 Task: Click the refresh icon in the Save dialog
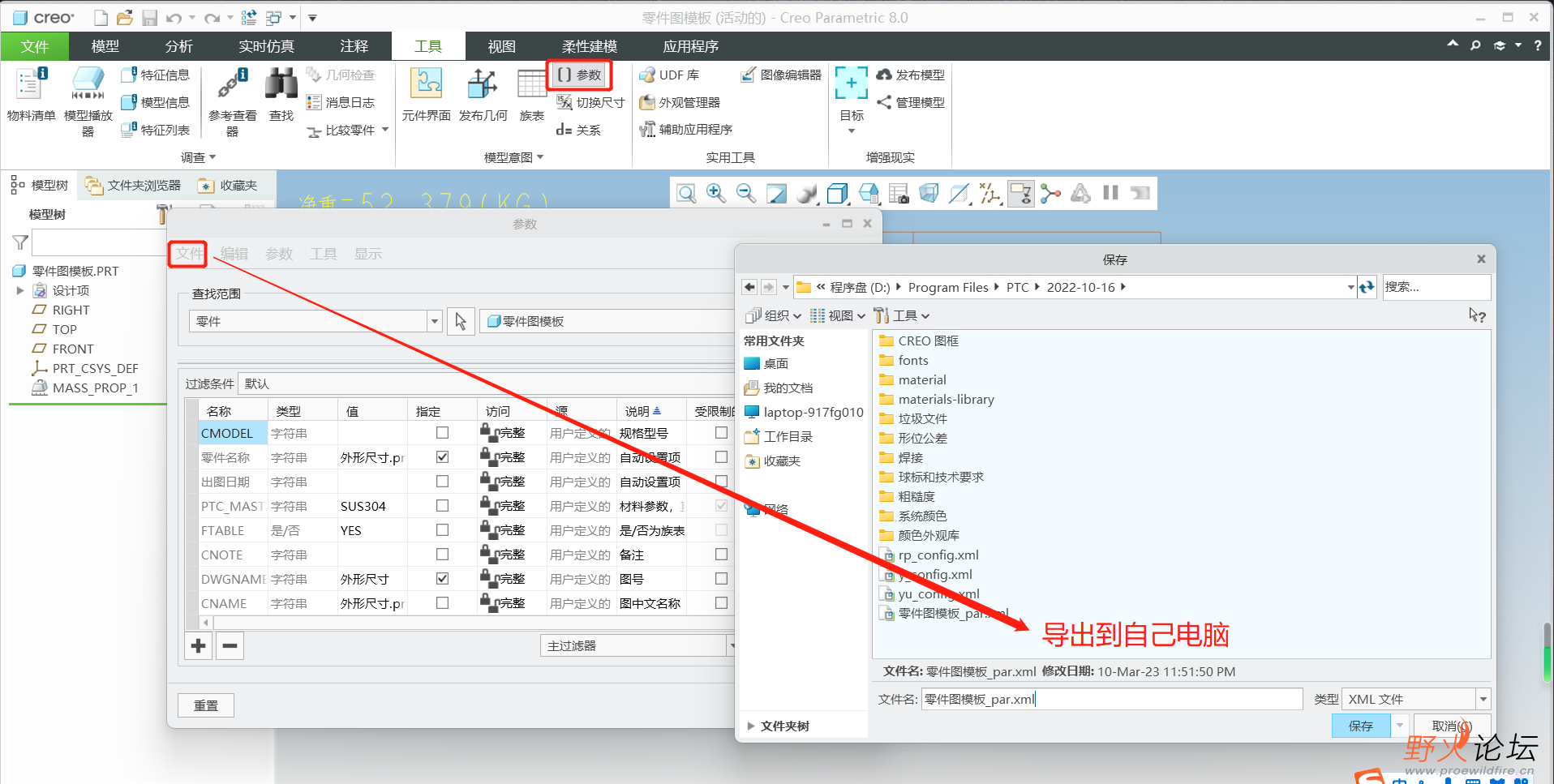tap(1367, 287)
